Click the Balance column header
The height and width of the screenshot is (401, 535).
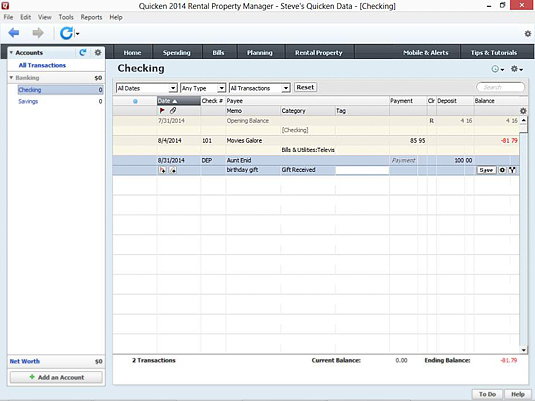496,101
